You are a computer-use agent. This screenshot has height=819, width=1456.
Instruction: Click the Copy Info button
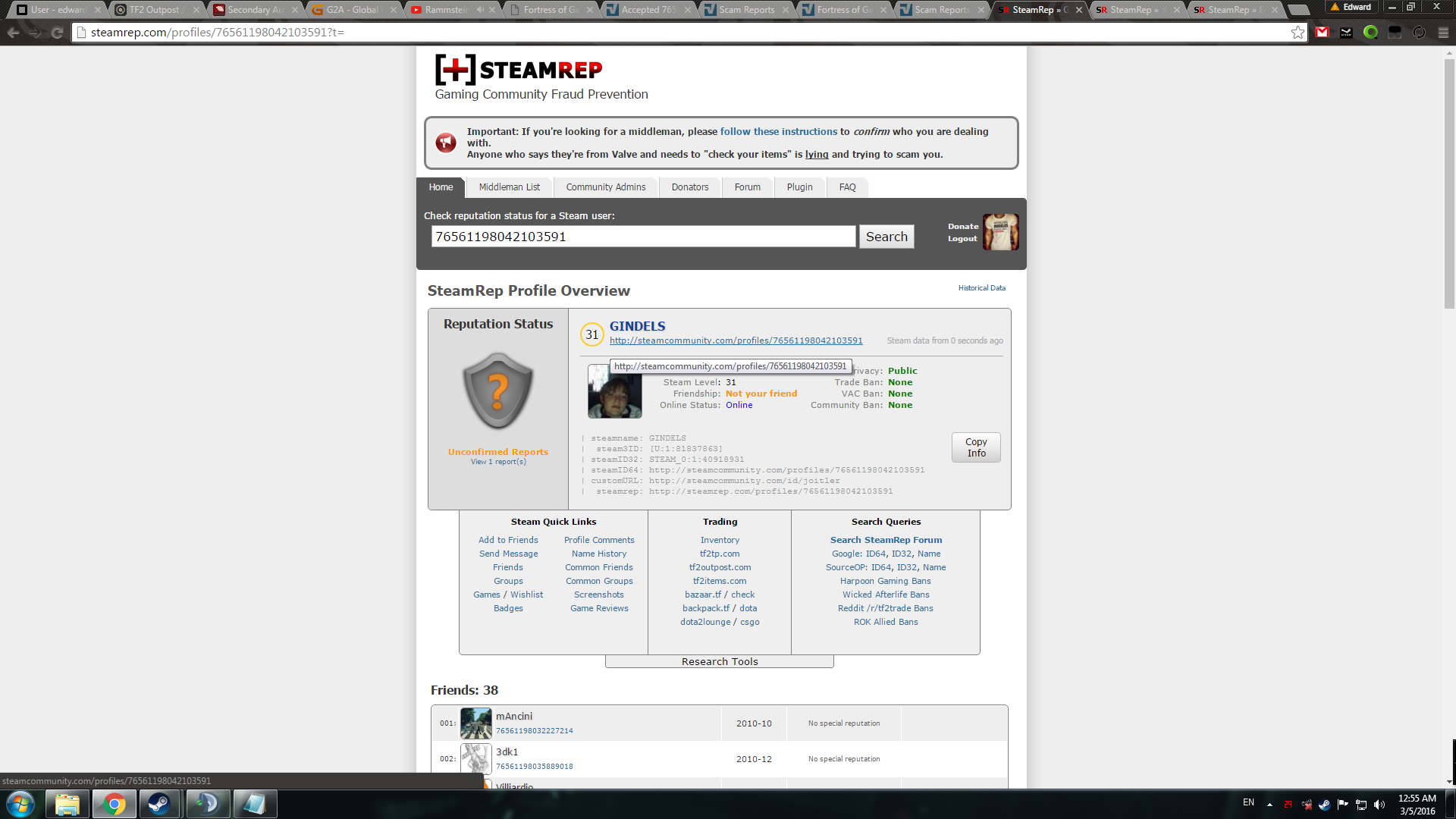pos(975,447)
